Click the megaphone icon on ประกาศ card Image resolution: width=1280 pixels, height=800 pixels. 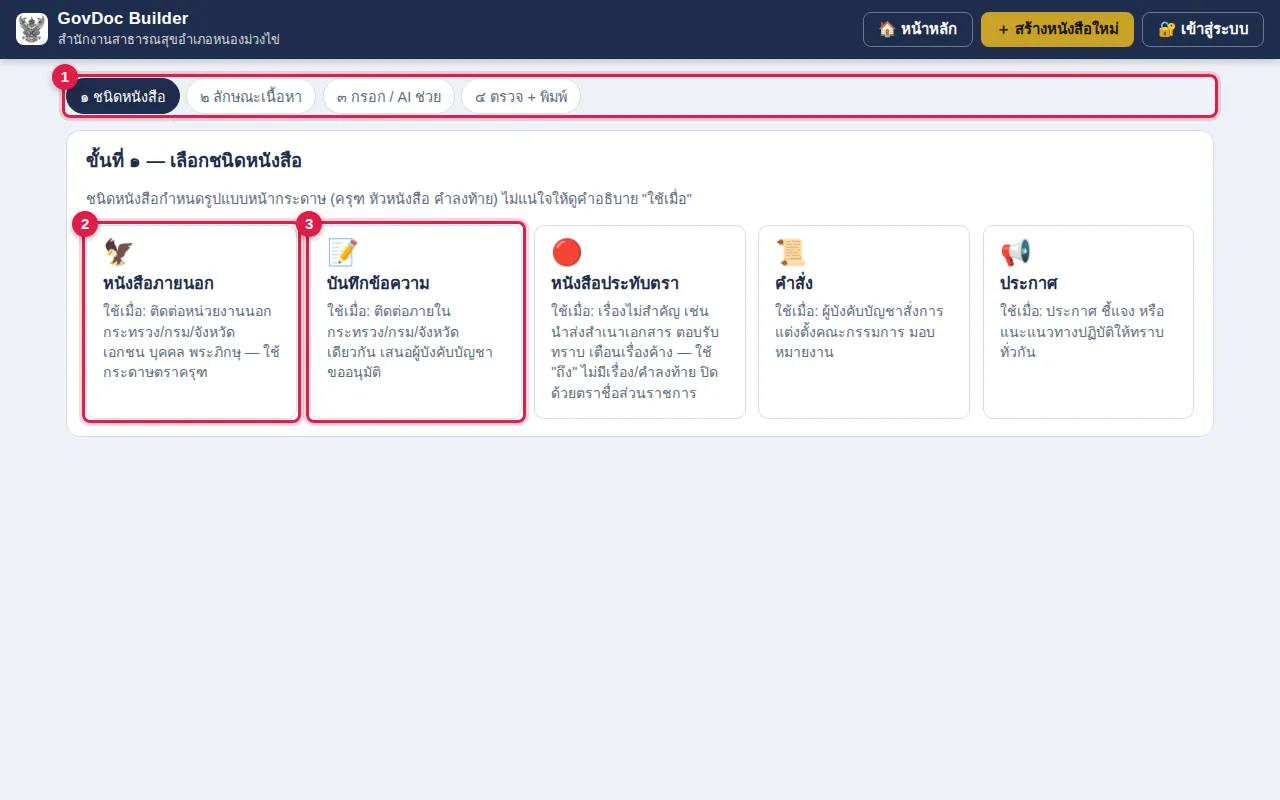(x=1015, y=252)
